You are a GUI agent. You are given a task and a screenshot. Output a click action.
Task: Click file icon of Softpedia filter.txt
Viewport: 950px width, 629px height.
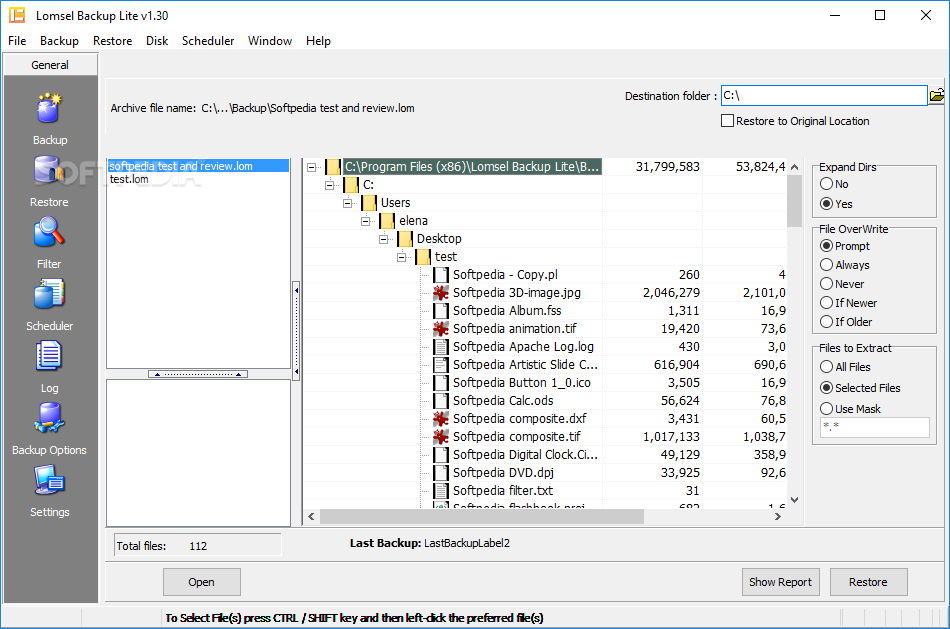click(x=441, y=491)
